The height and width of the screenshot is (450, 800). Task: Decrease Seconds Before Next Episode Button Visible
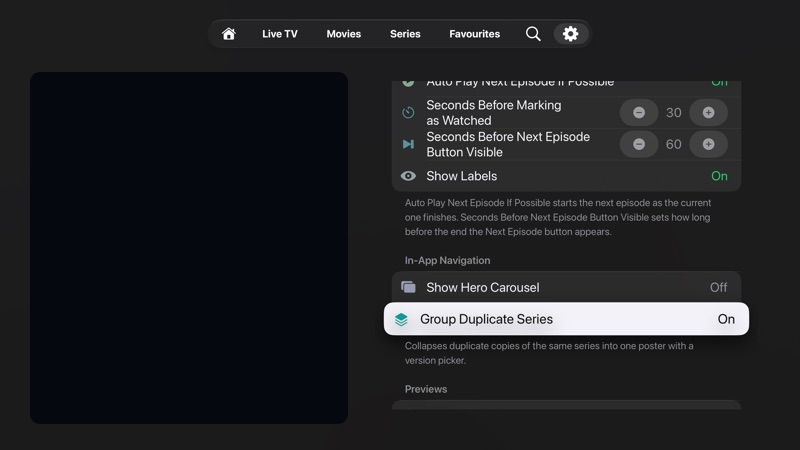[x=639, y=144]
